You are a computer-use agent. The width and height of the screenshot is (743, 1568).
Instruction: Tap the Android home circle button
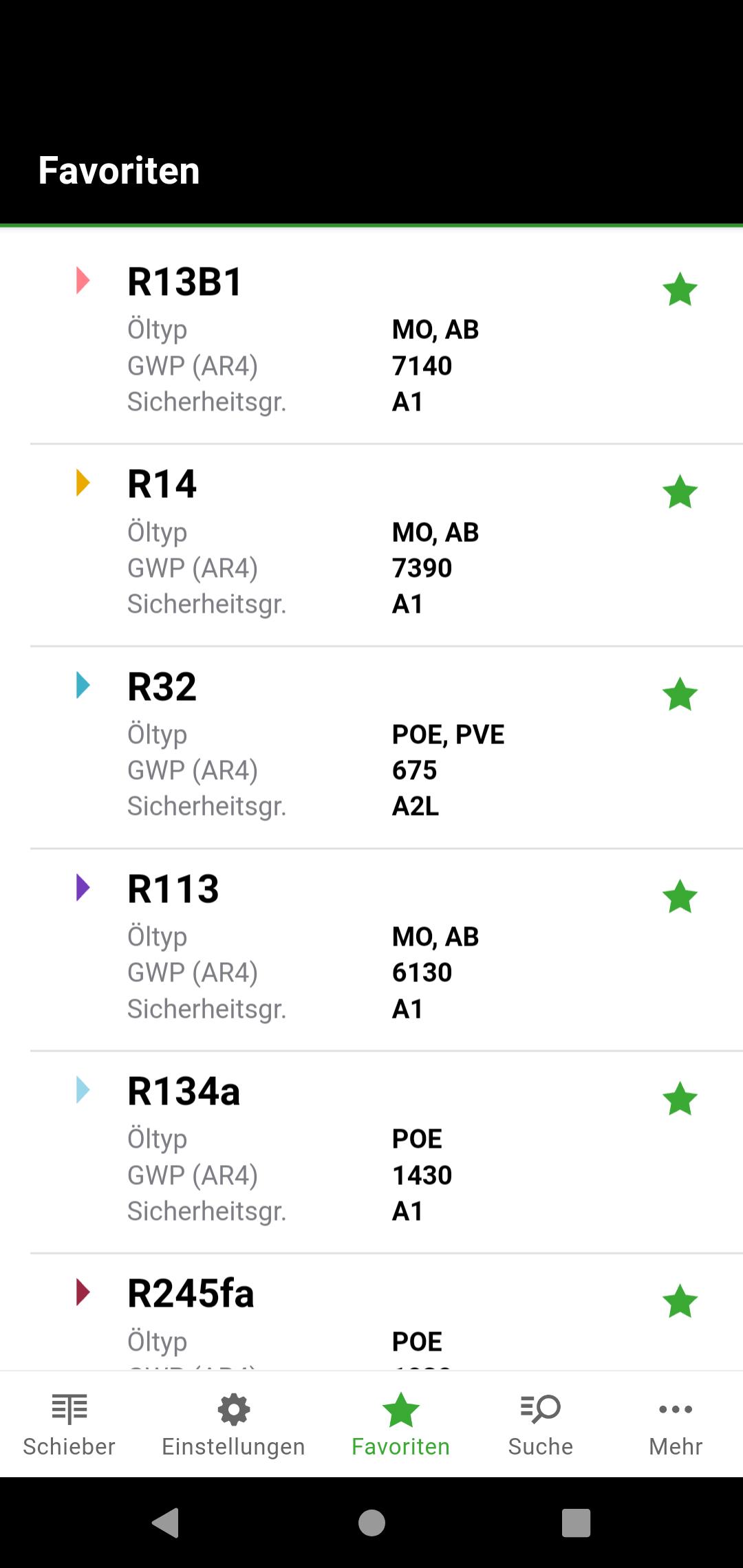(x=371, y=1522)
